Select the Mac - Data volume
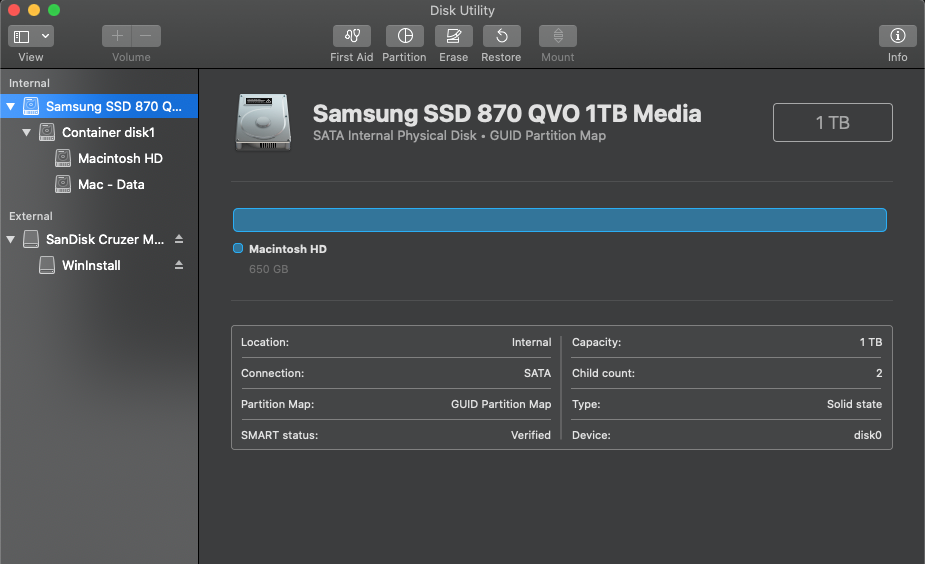 tap(99, 184)
